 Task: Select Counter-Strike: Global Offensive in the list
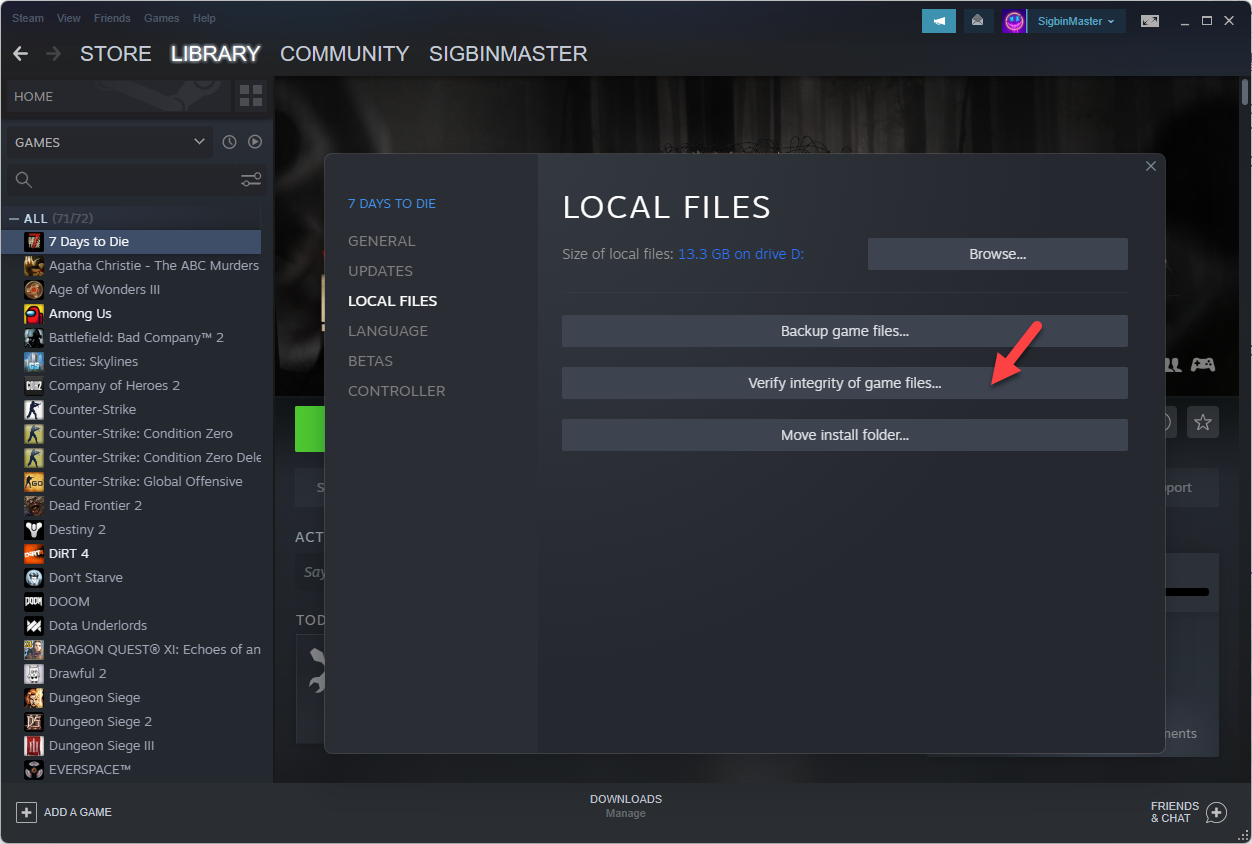tap(146, 482)
